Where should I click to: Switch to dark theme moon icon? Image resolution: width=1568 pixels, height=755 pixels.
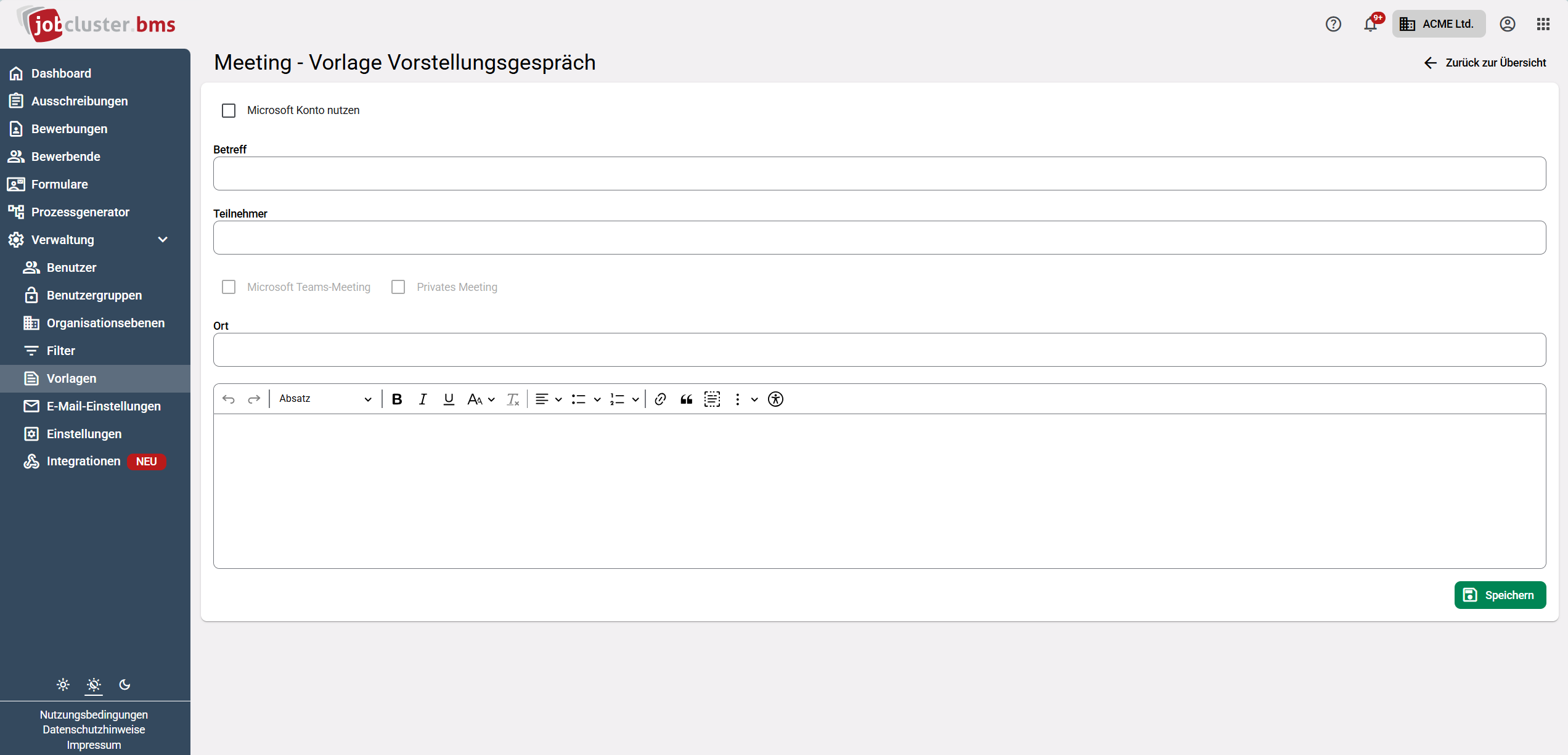125,685
